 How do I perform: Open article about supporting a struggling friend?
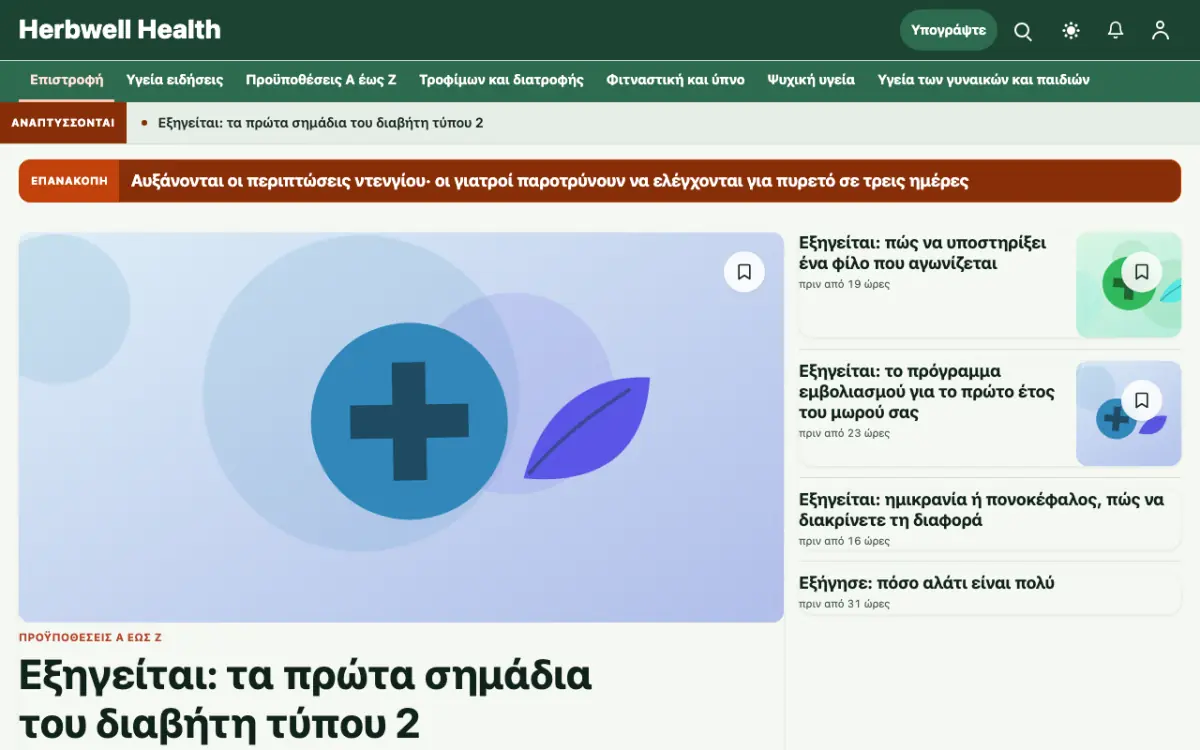coord(922,253)
